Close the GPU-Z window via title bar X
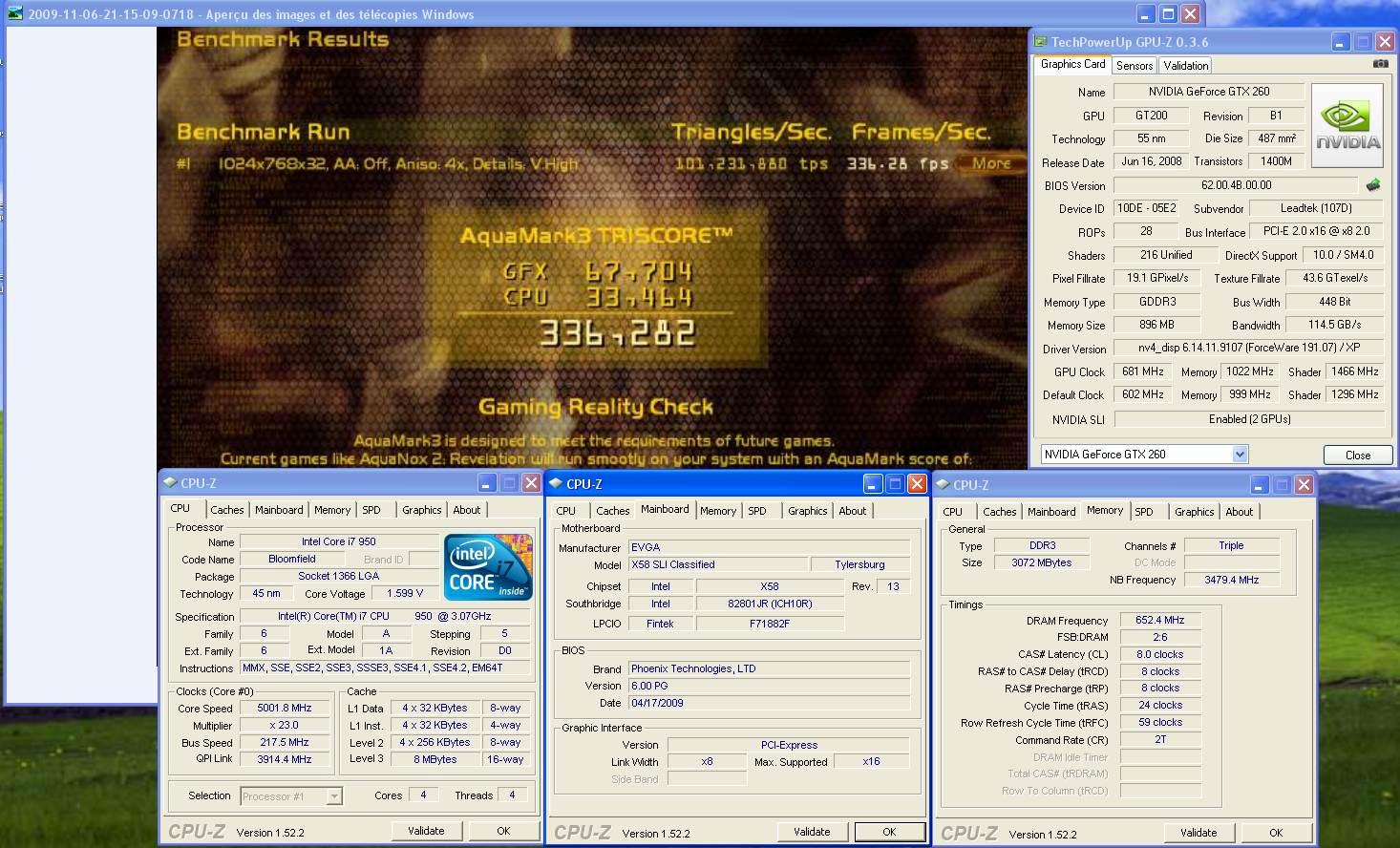1400x848 pixels. click(1385, 41)
